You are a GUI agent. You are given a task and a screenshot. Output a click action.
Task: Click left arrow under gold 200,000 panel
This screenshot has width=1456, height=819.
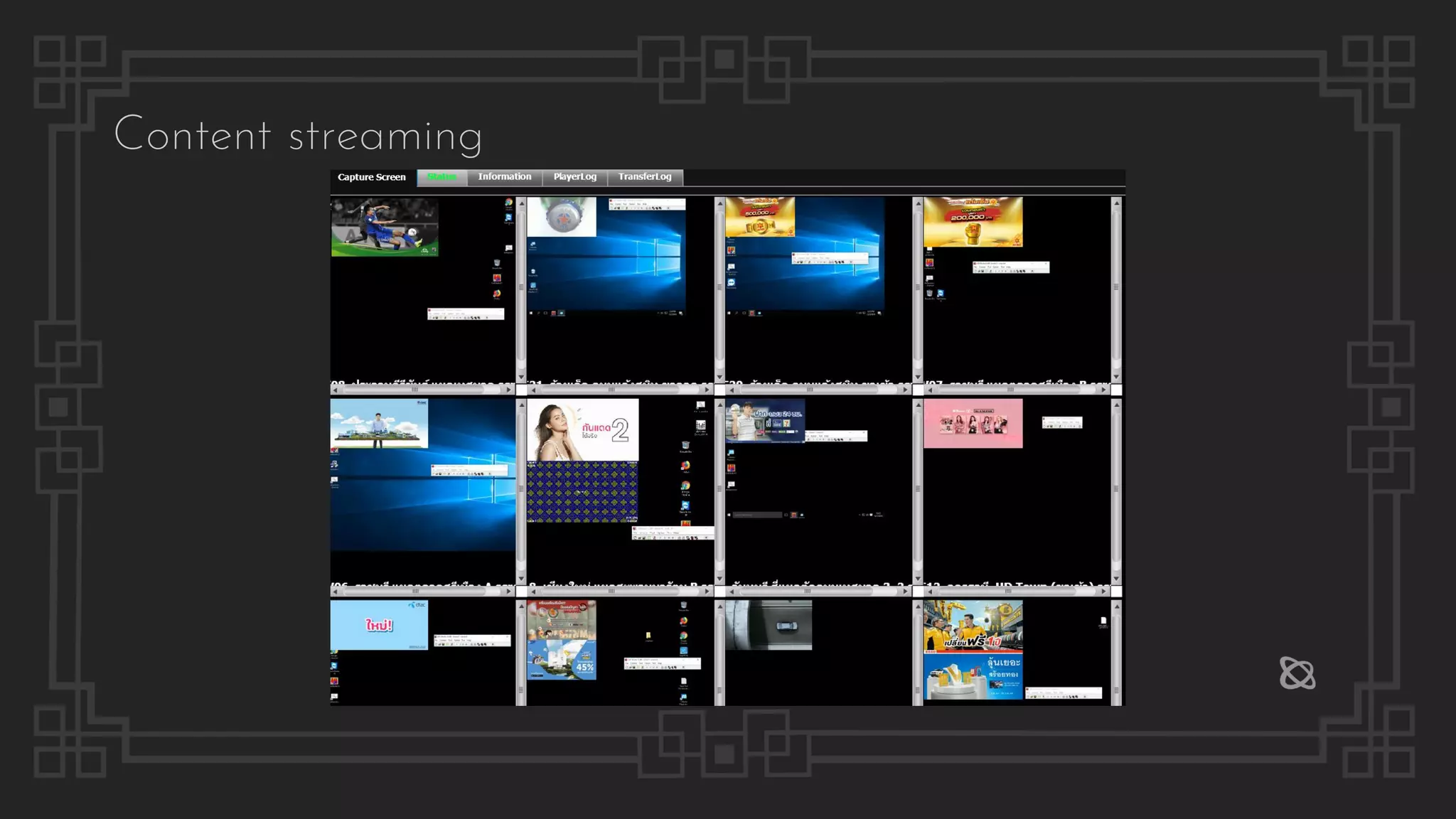(930, 390)
